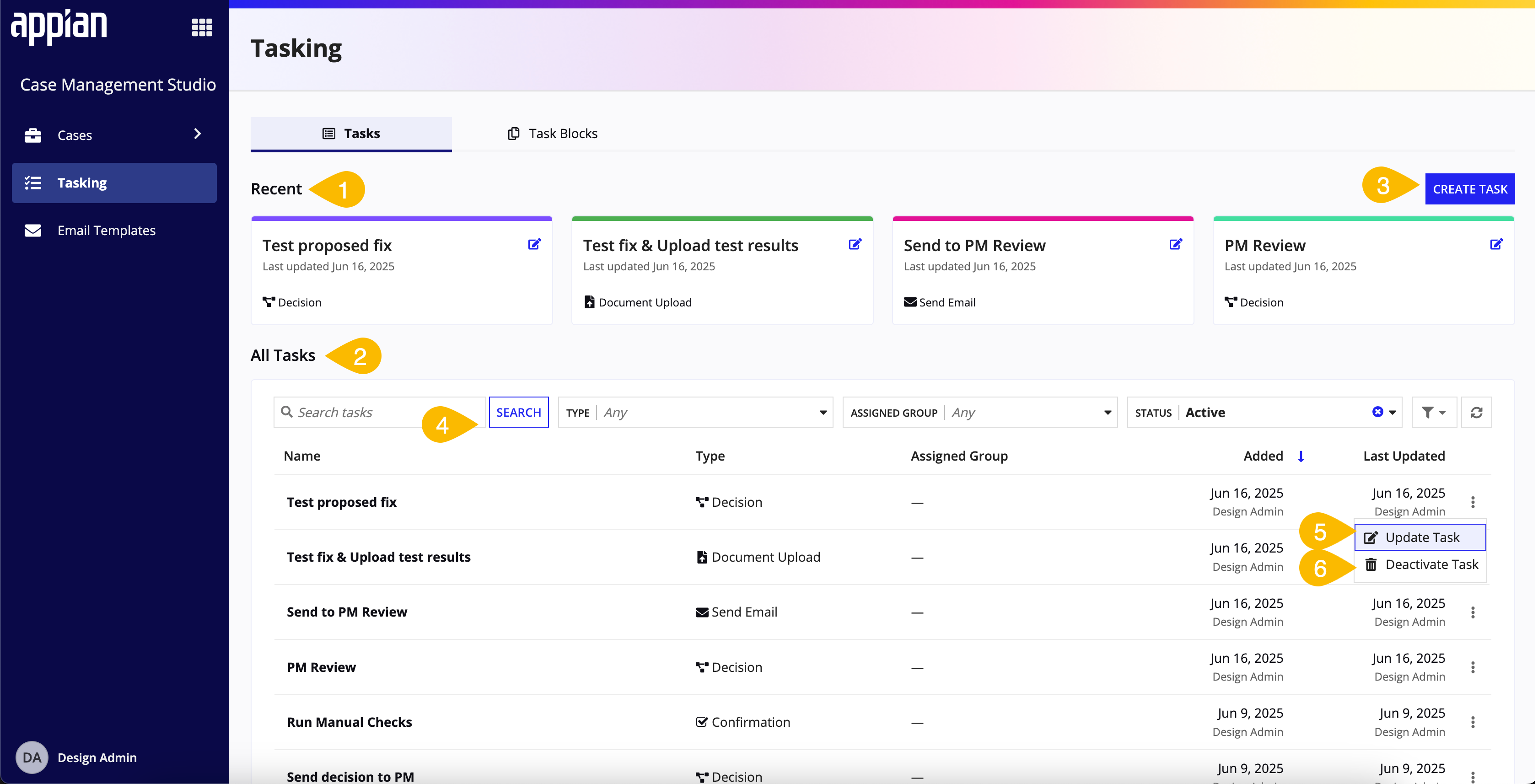Open the PM Review table row
1538x784 pixels.
(882, 667)
